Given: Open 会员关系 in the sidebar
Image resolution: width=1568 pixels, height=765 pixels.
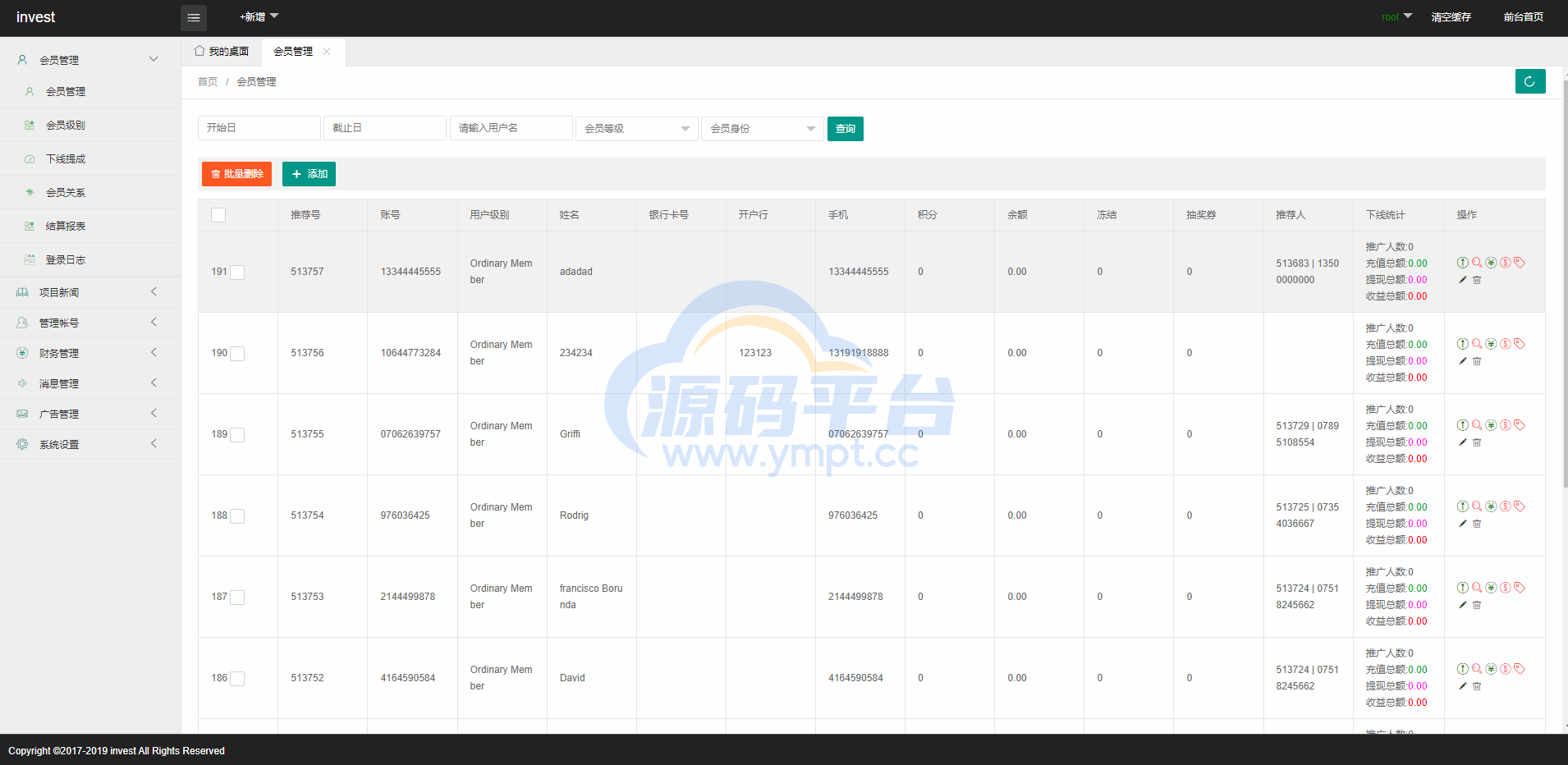Looking at the screenshot, I should (x=90, y=192).
